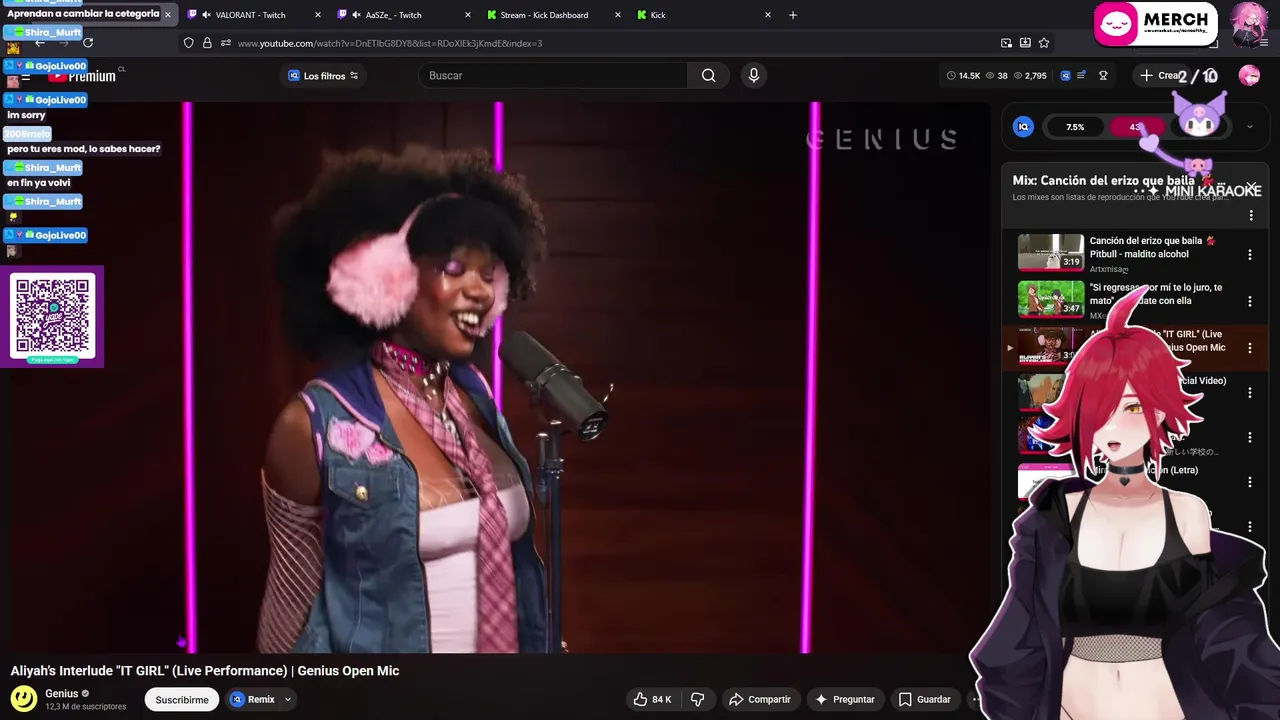Close the VALORANT - Twitch tab

pos(318,15)
